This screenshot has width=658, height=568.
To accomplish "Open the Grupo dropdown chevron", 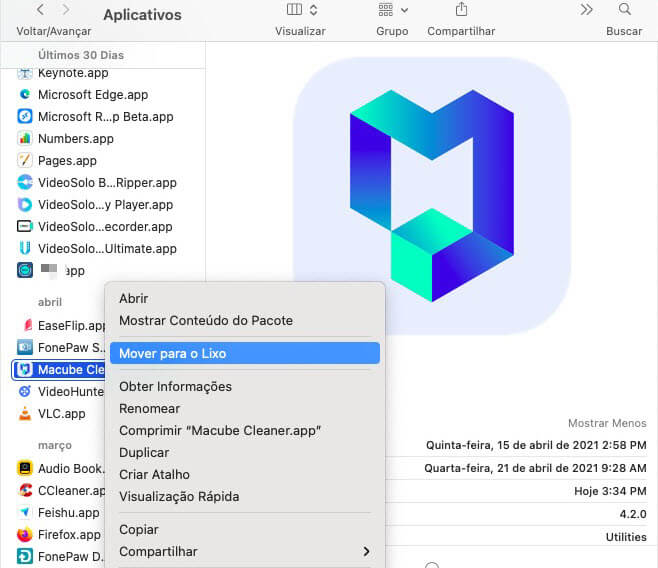I will coord(404,10).
